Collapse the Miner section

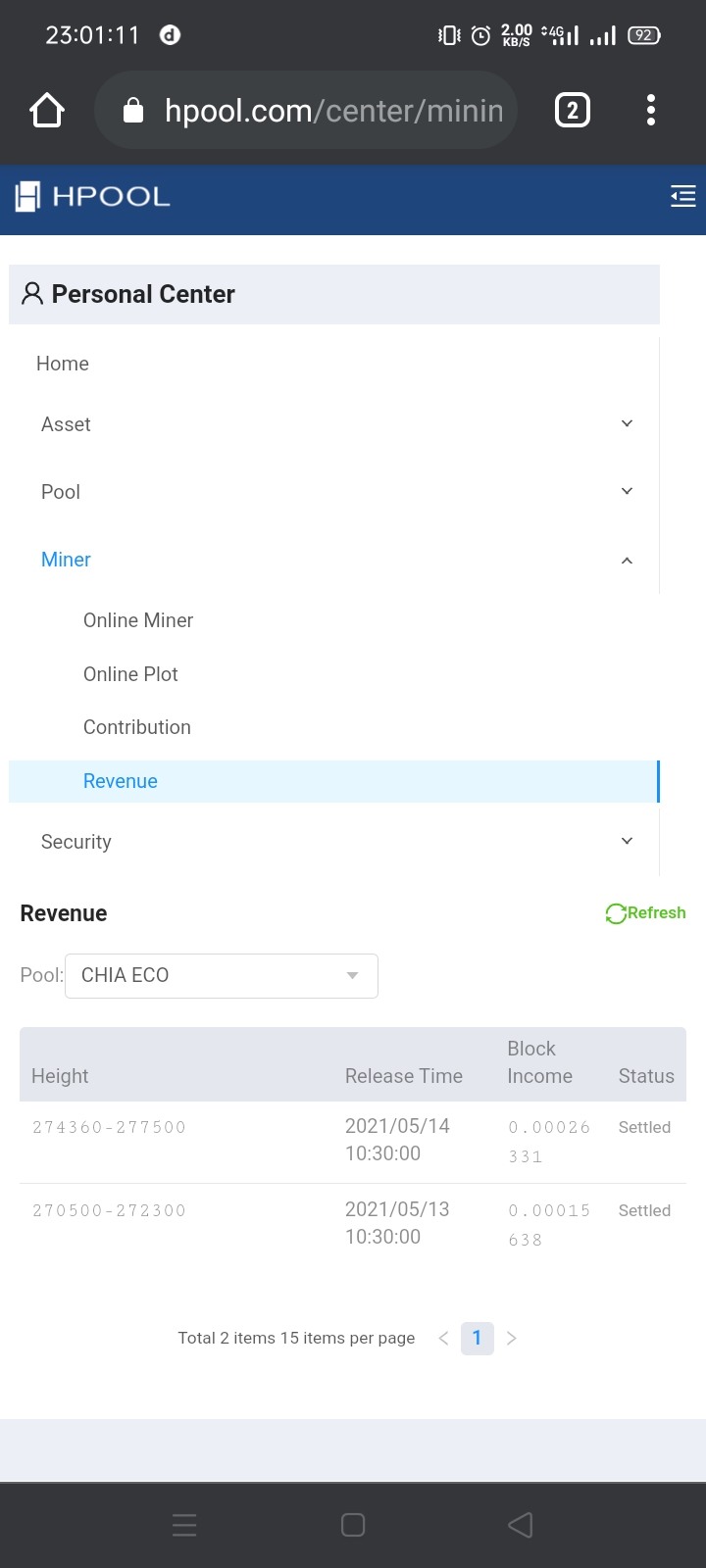626,560
